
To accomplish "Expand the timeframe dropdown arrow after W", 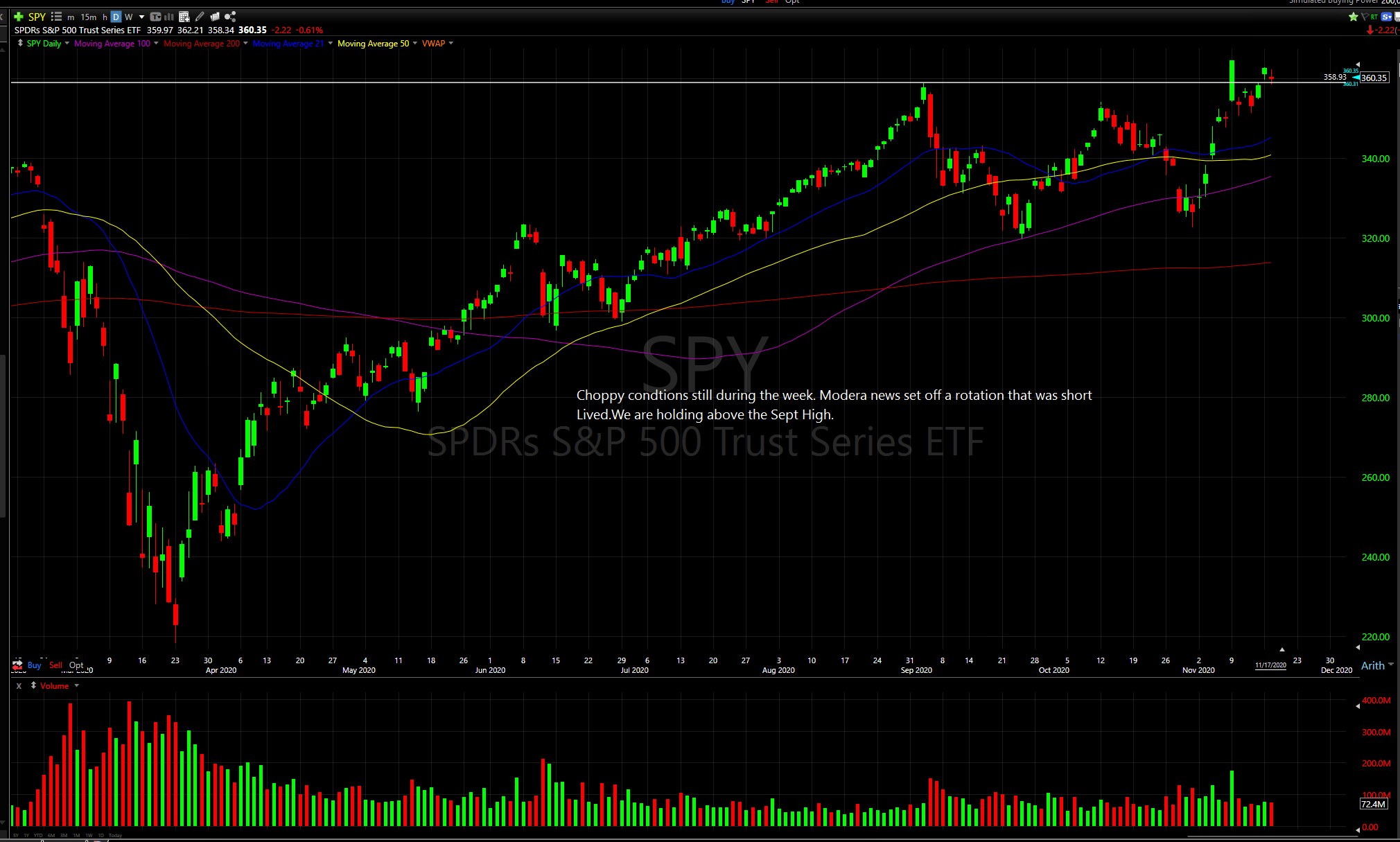I will click(141, 17).
